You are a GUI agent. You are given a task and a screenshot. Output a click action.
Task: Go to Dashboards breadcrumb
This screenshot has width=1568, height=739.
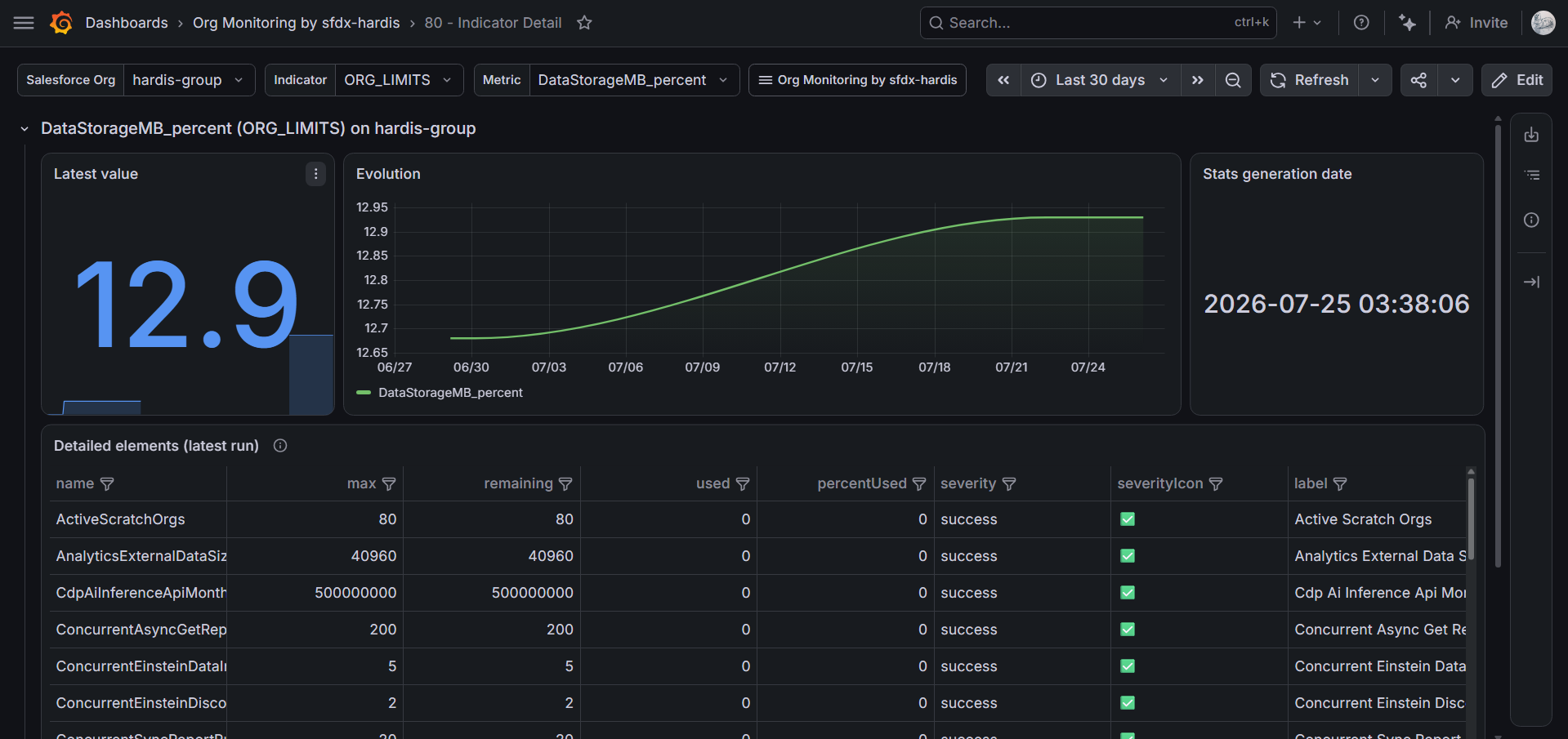tap(127, 23)
